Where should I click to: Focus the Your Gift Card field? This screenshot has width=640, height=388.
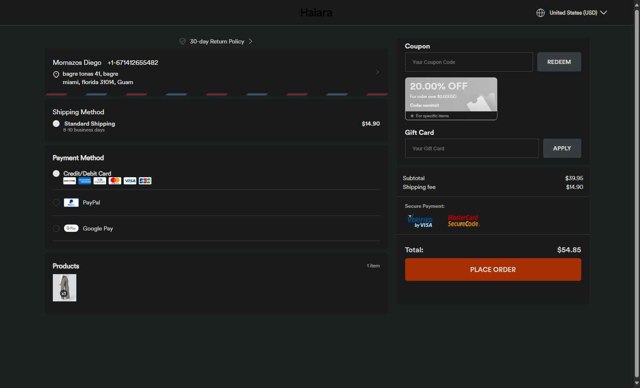471,149
